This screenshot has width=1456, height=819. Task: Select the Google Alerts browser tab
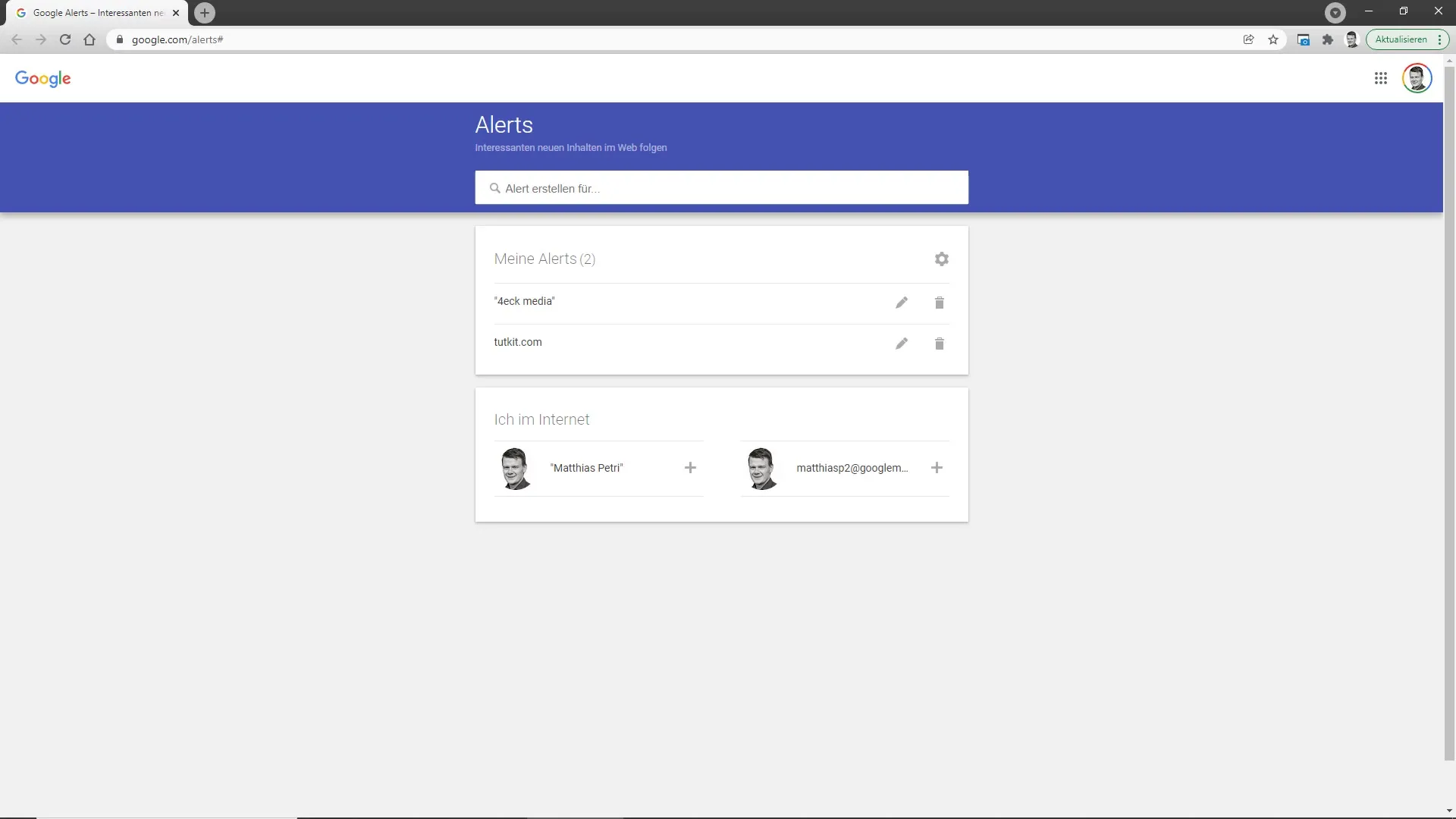click(x=97, y=13)
